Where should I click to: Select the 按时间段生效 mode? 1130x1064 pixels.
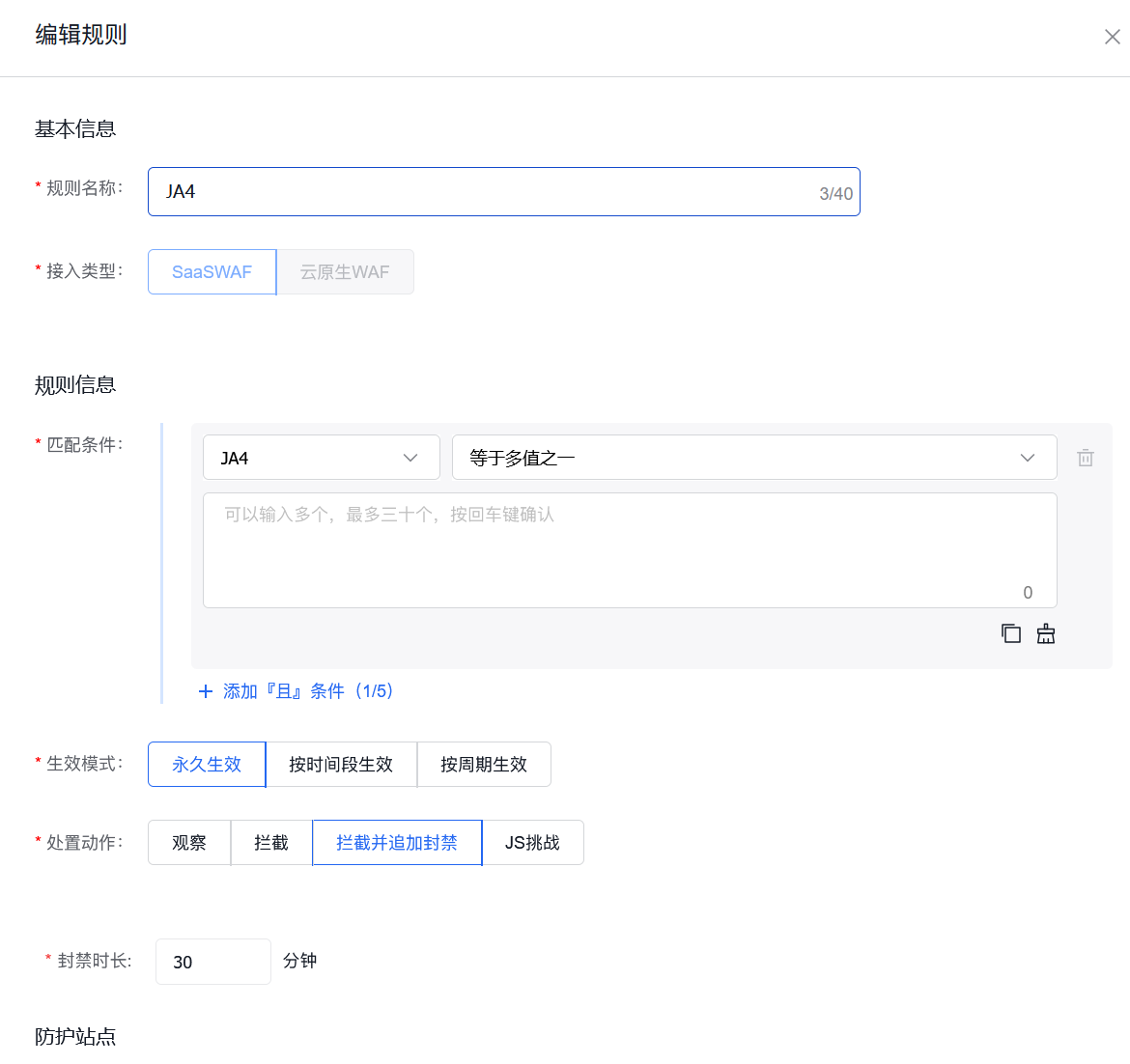pyautogui.click(x=341, y=764)
